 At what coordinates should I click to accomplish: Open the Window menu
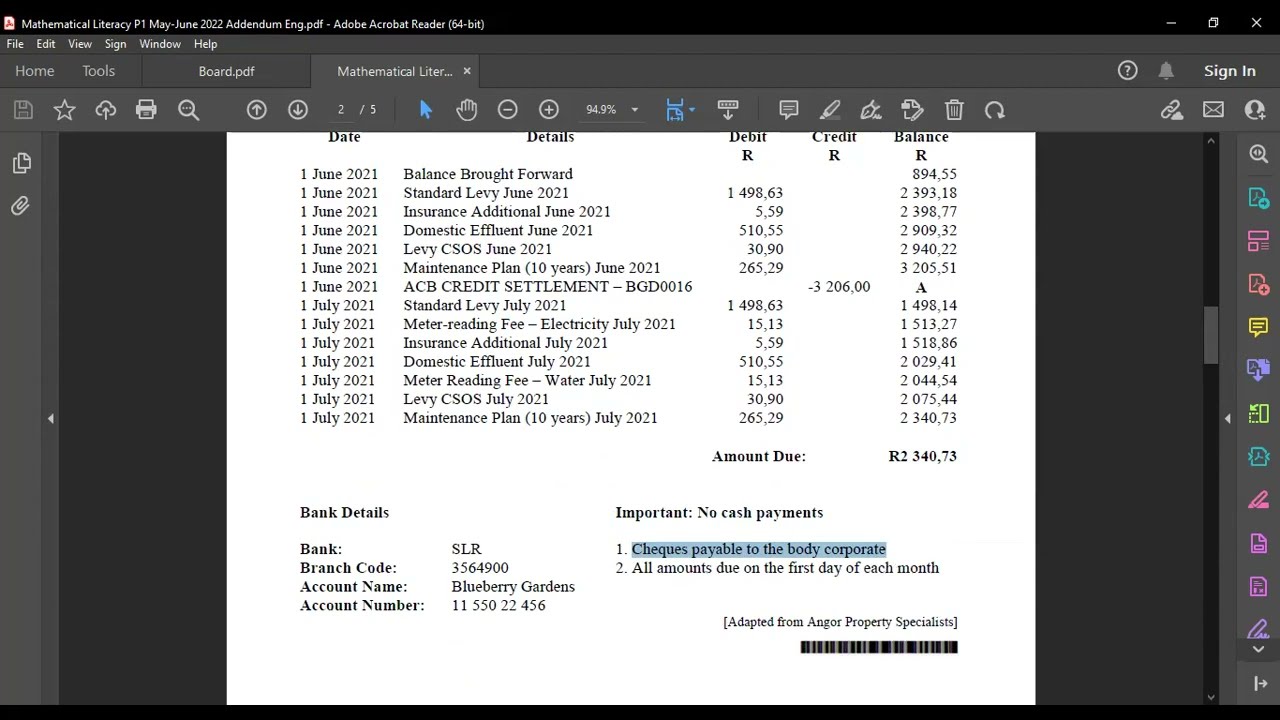pos(160,44)
